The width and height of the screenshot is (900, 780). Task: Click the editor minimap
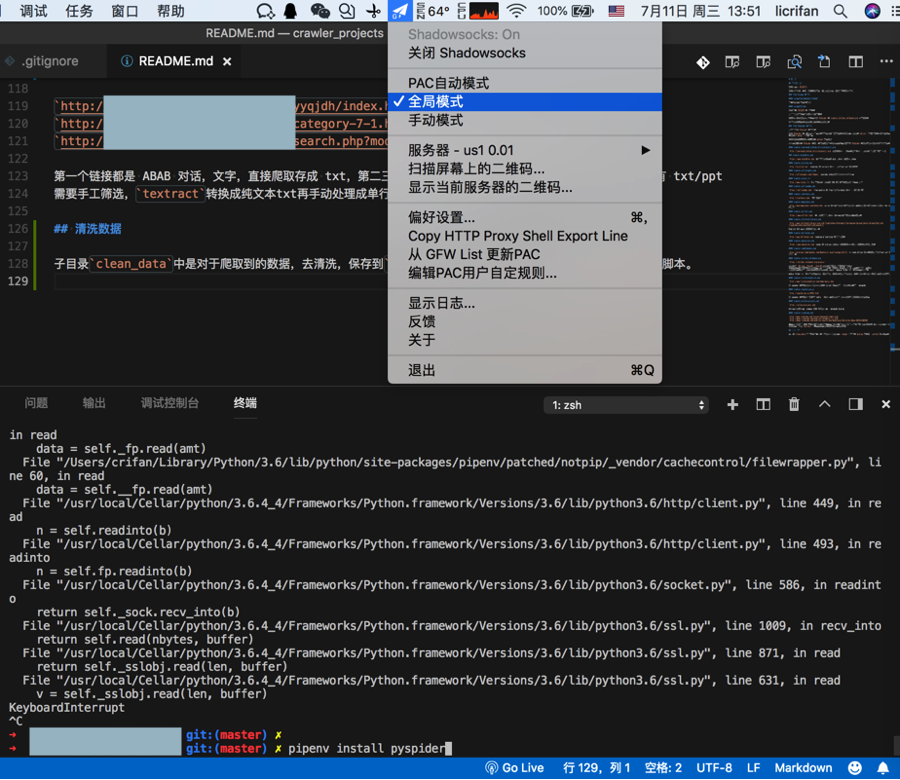point(838,207)
